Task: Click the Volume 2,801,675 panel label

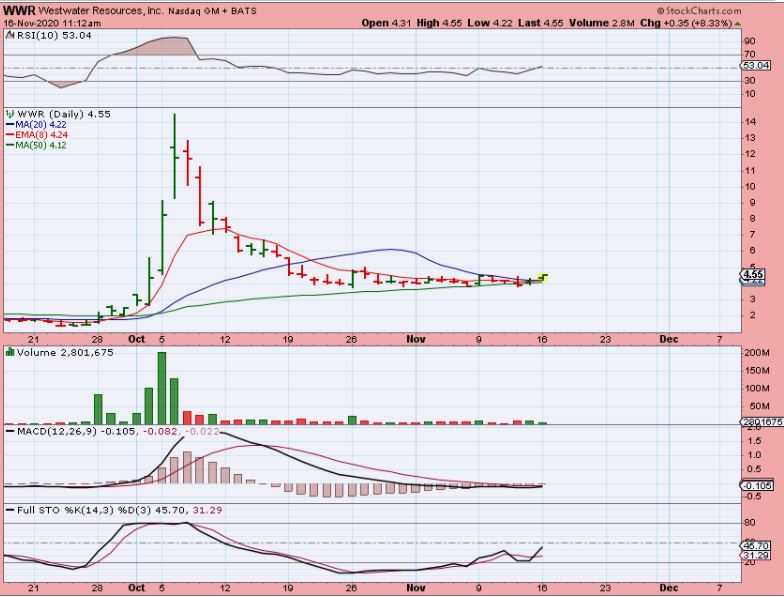Action: (65, 352)
